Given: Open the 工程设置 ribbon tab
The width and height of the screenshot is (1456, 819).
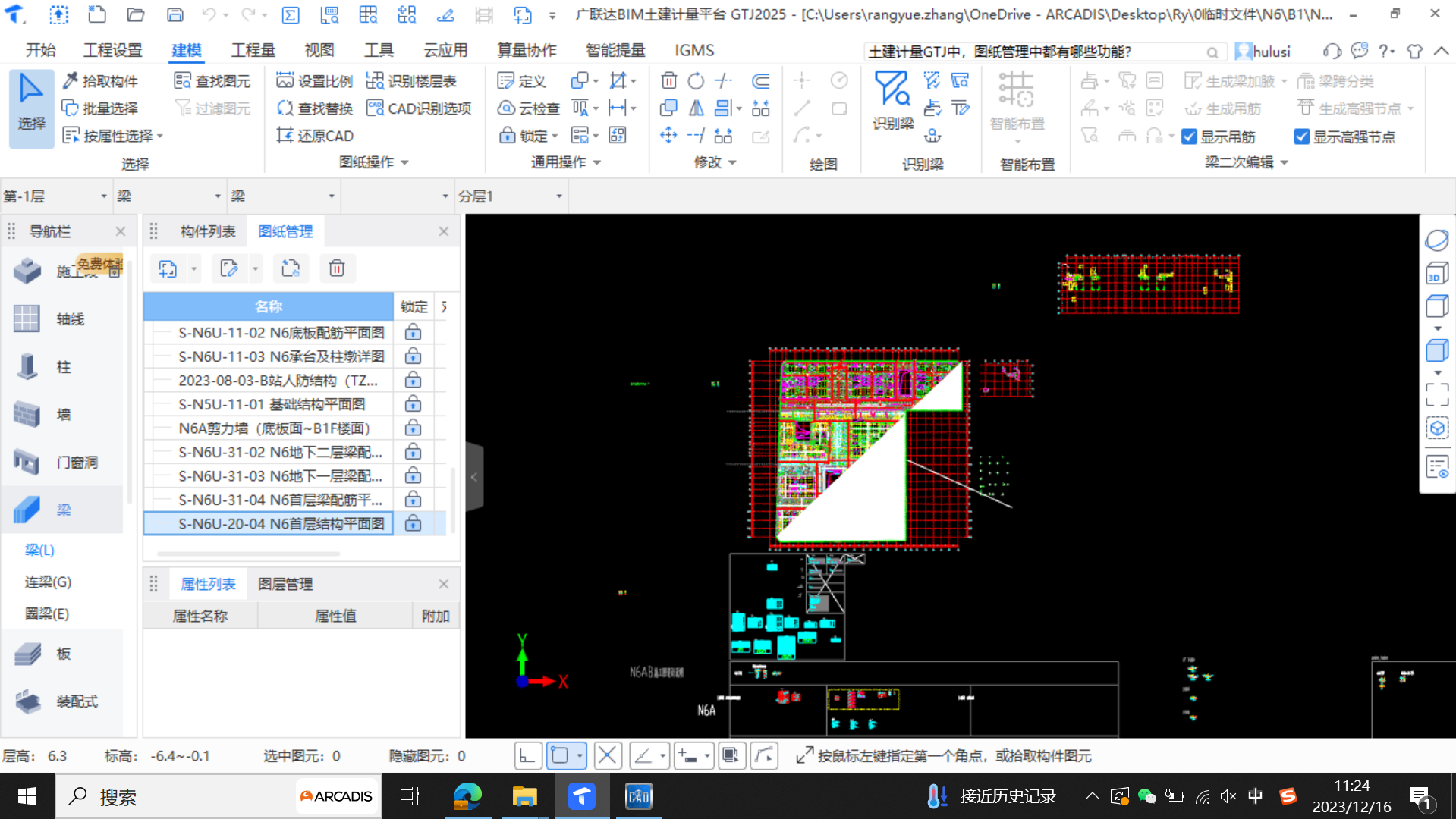Looking at the screenshot, I should pos(112,50).
